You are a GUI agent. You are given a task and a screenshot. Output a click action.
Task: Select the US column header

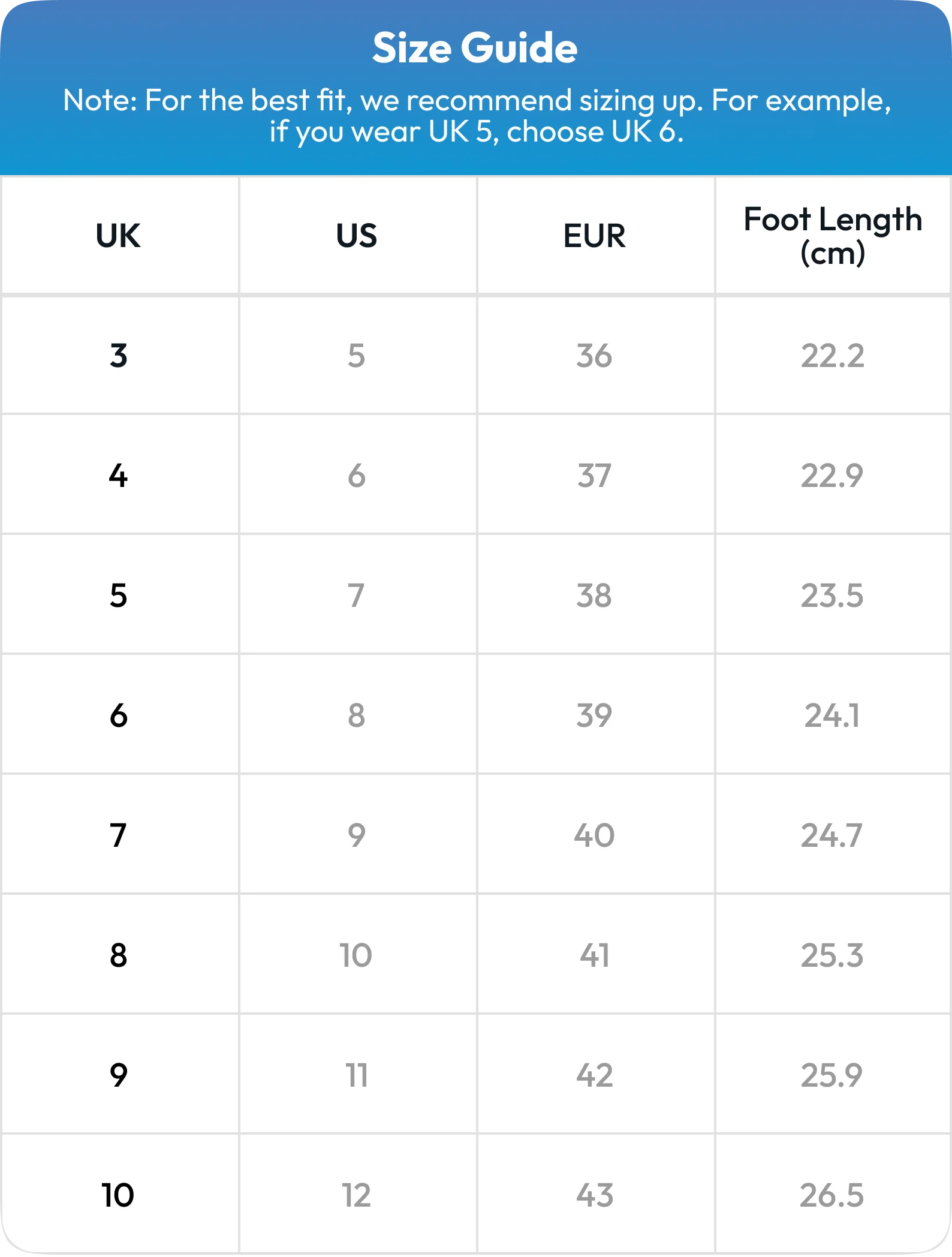coord(357,235)
